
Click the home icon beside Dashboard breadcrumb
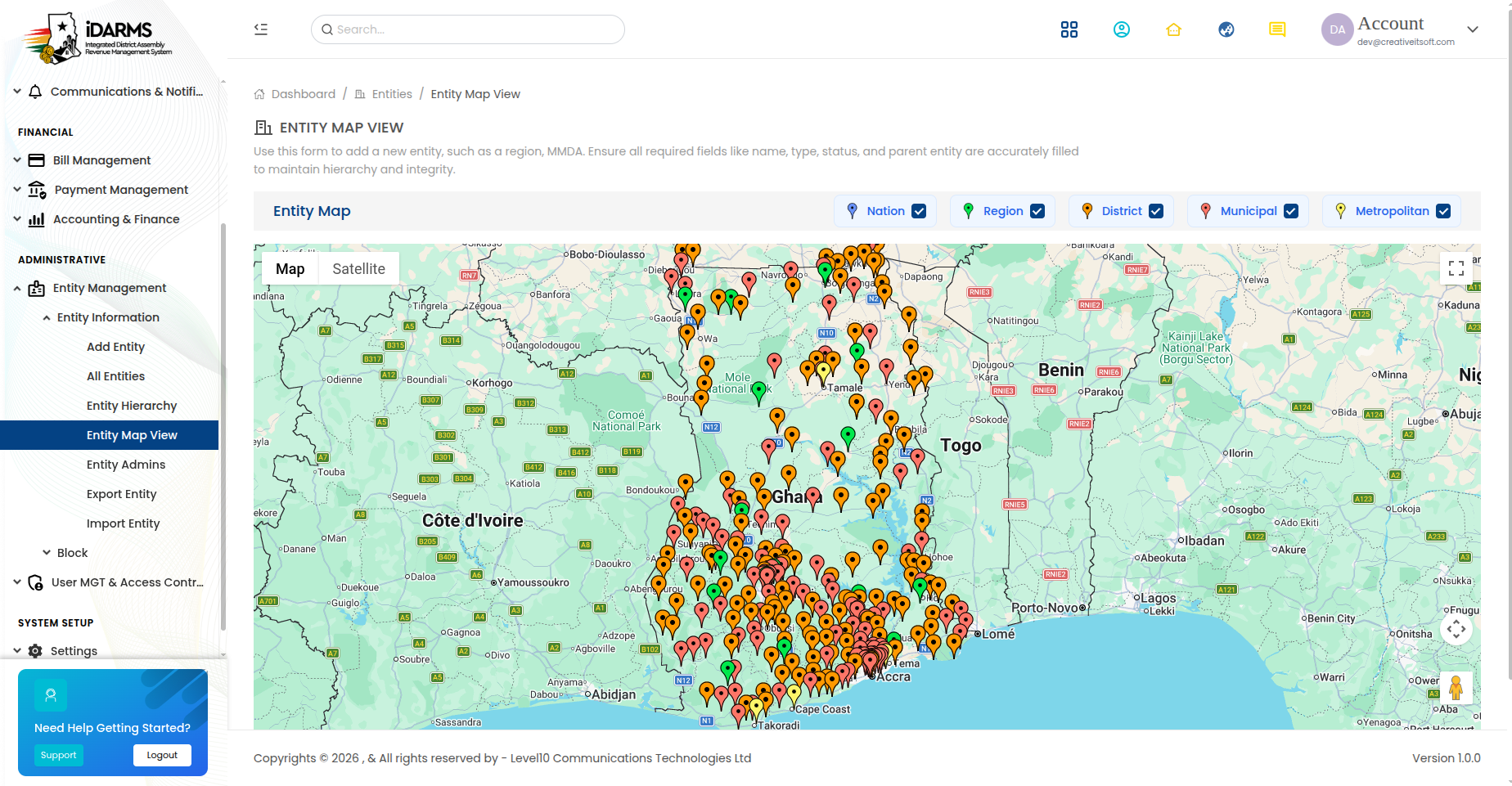(259, 94)
